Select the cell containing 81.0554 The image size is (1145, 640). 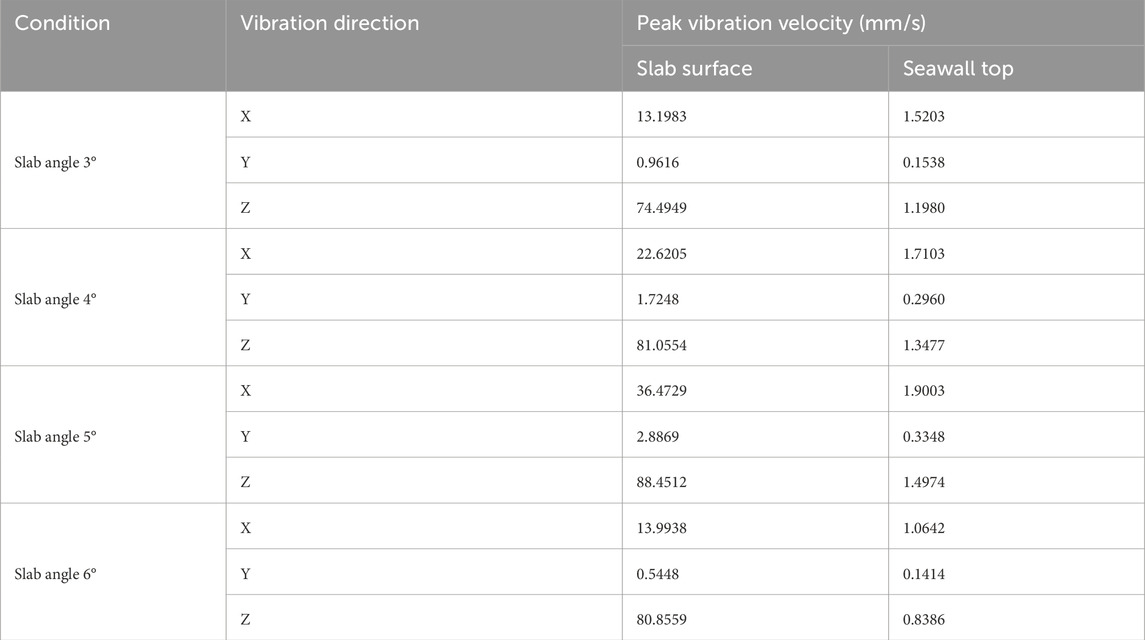[755, 345]
